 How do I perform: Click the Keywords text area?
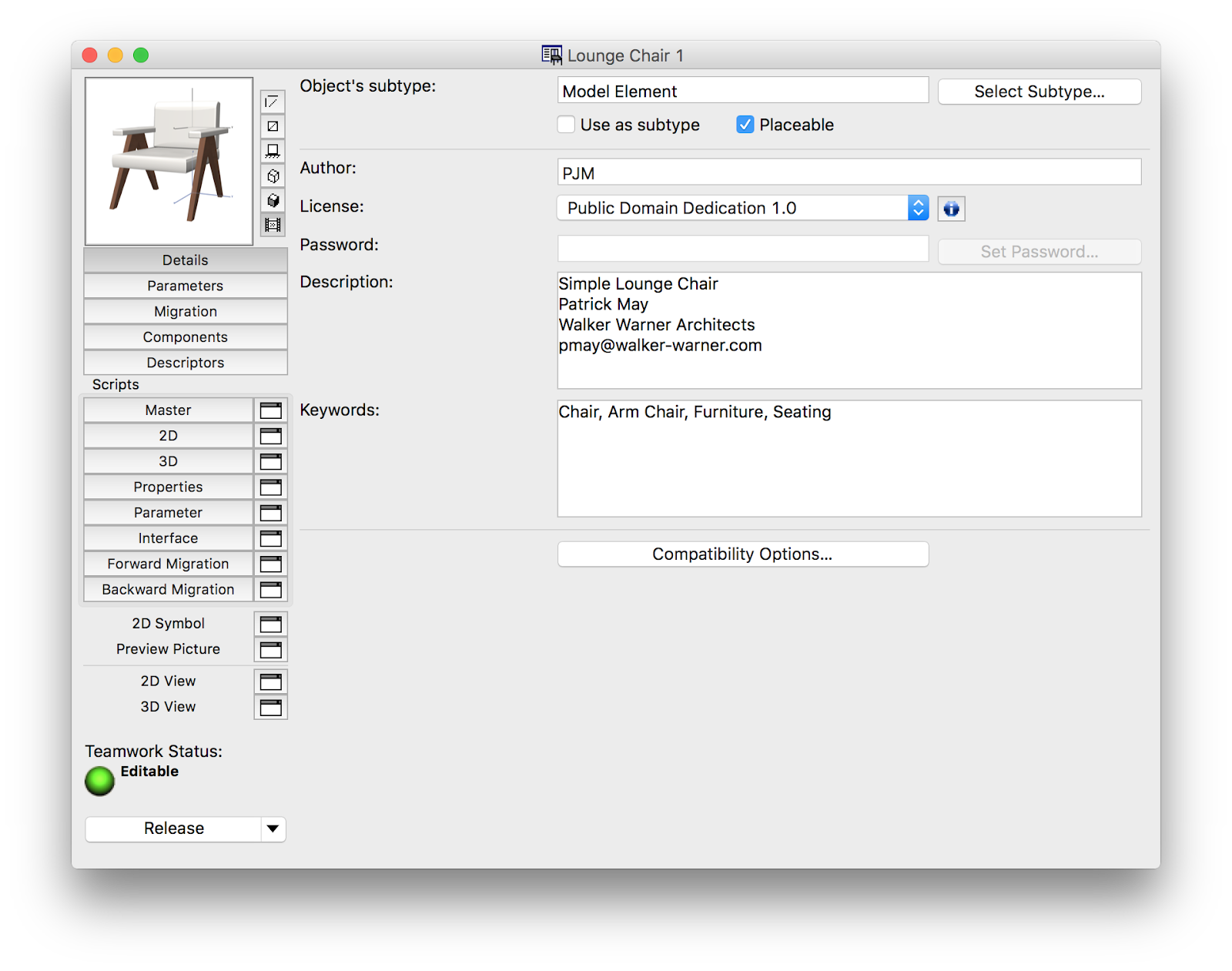[x=849, y=458]
